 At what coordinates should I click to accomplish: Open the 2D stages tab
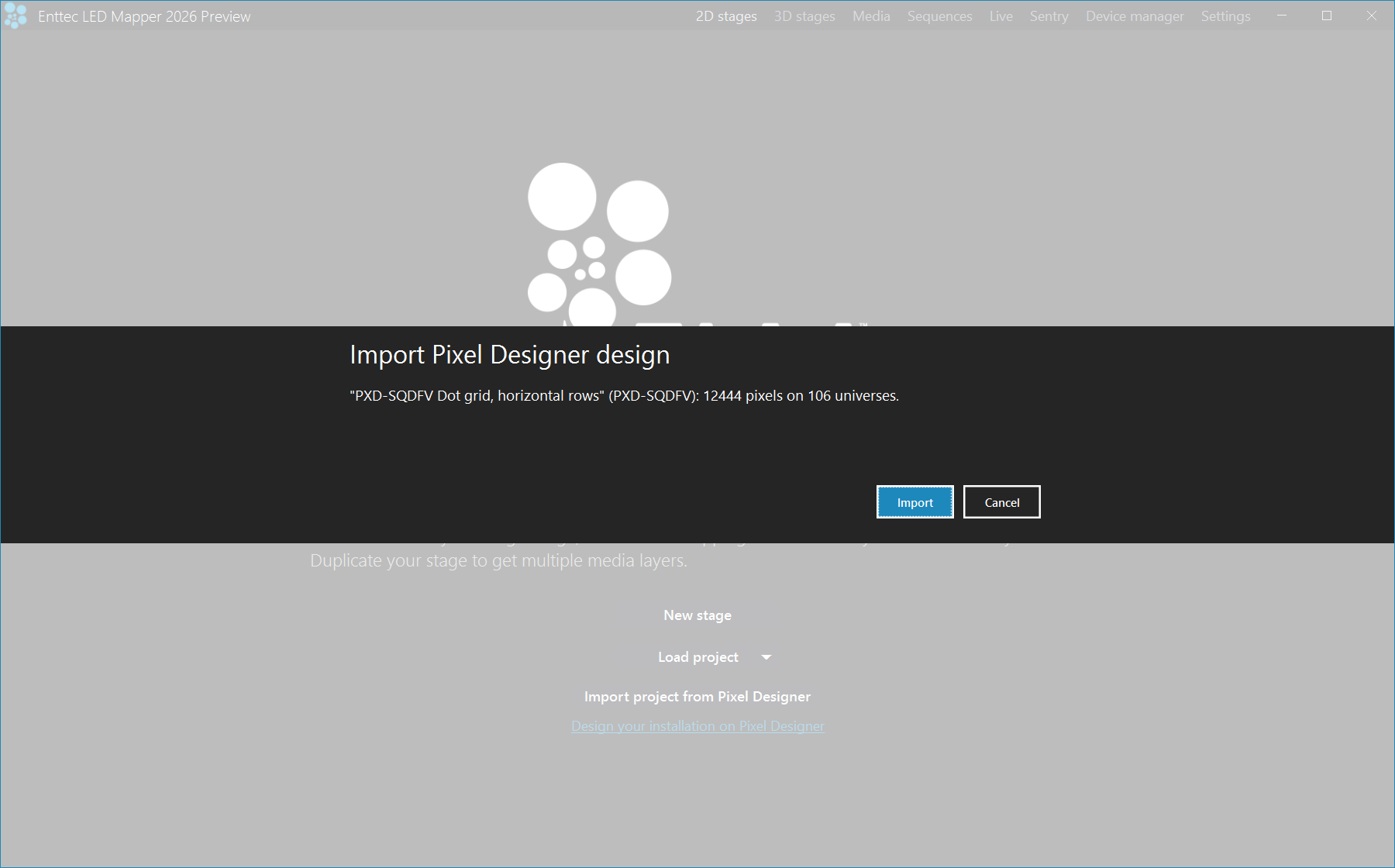[726, 16]
